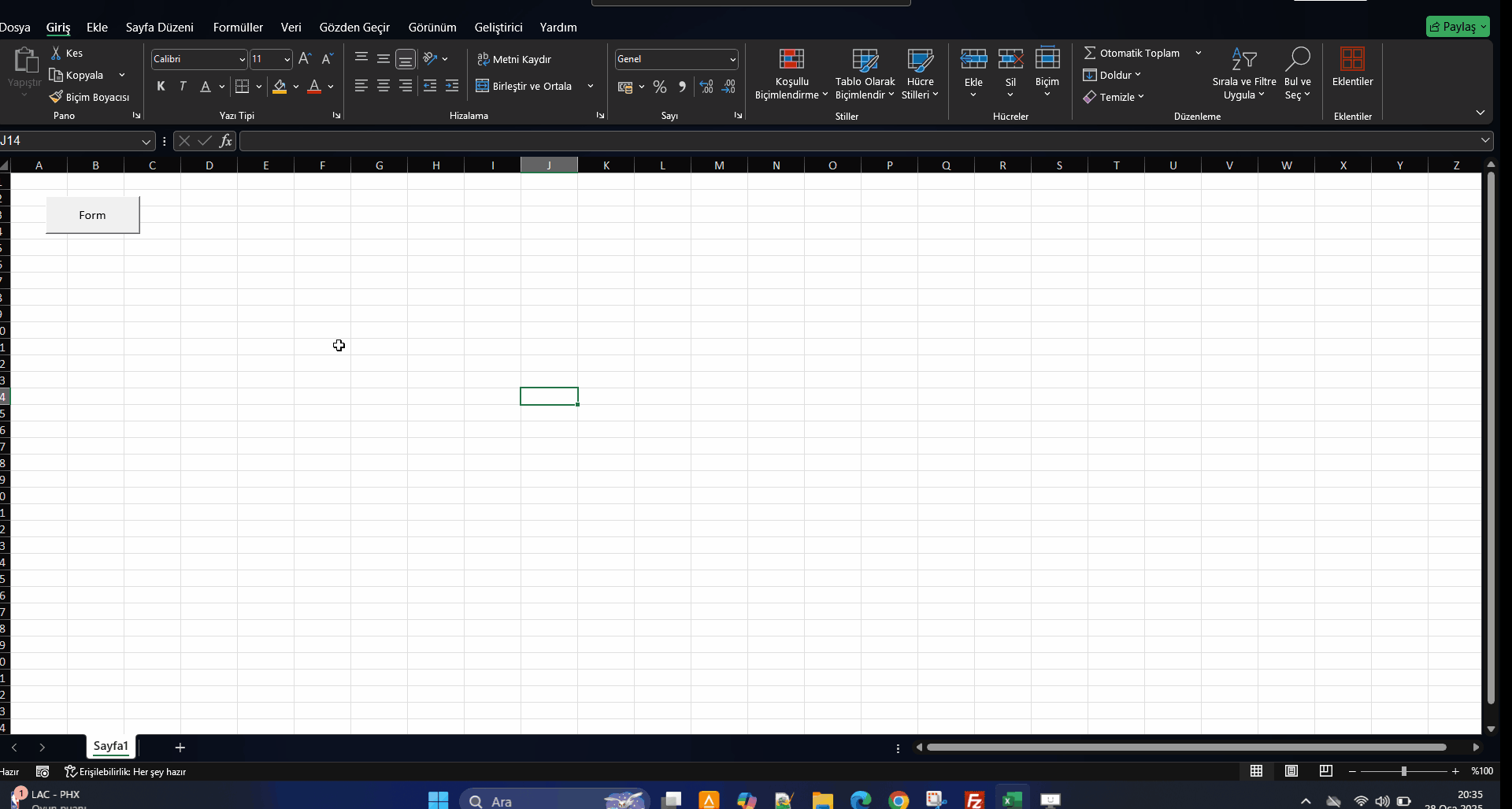1512x809 pixels.
Task: Open Hücre Stilleri cell styles
Action: coord(920,73)
